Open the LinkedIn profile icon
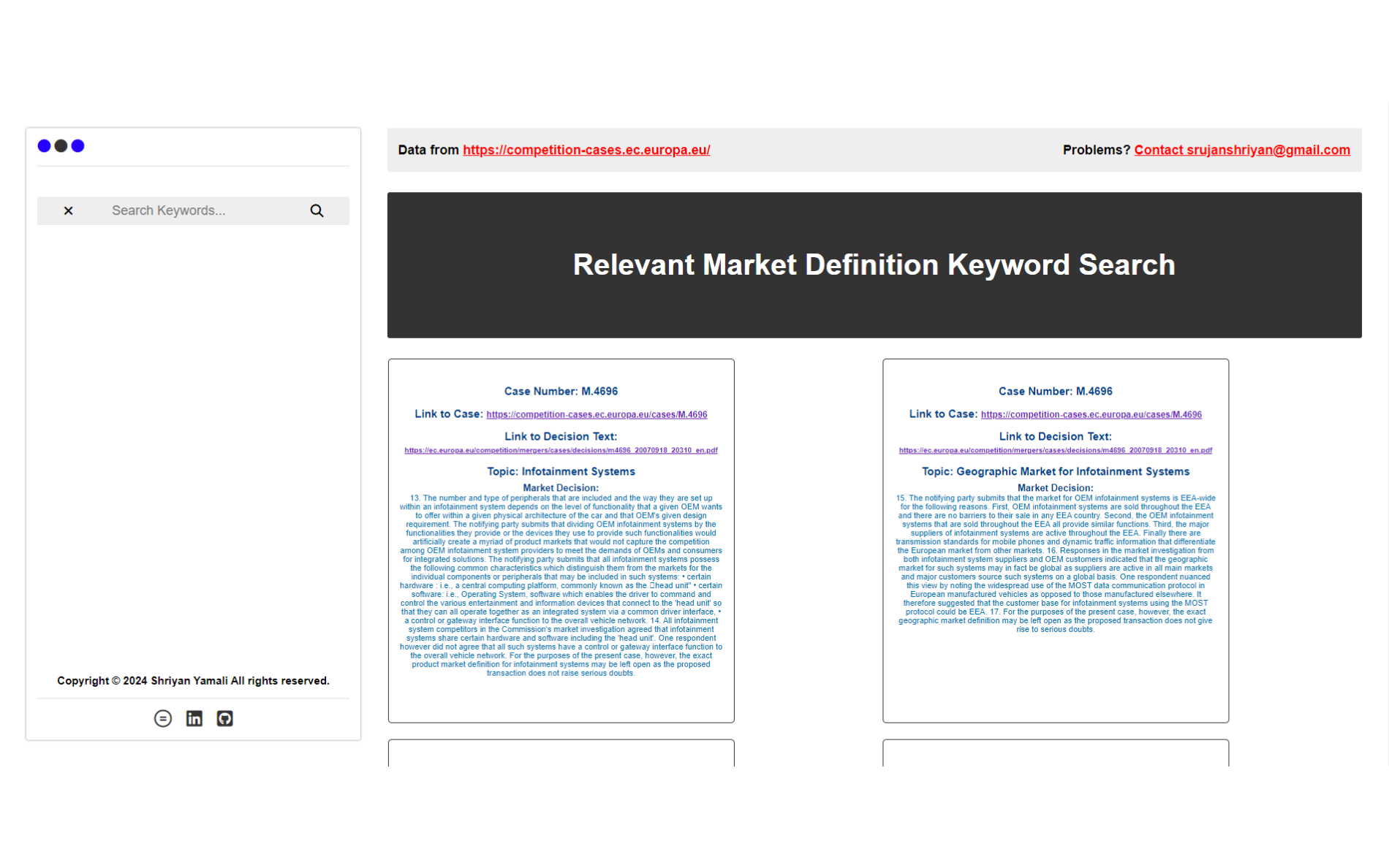The height and width of the screenshot is (868, 1389). [194, 718]
